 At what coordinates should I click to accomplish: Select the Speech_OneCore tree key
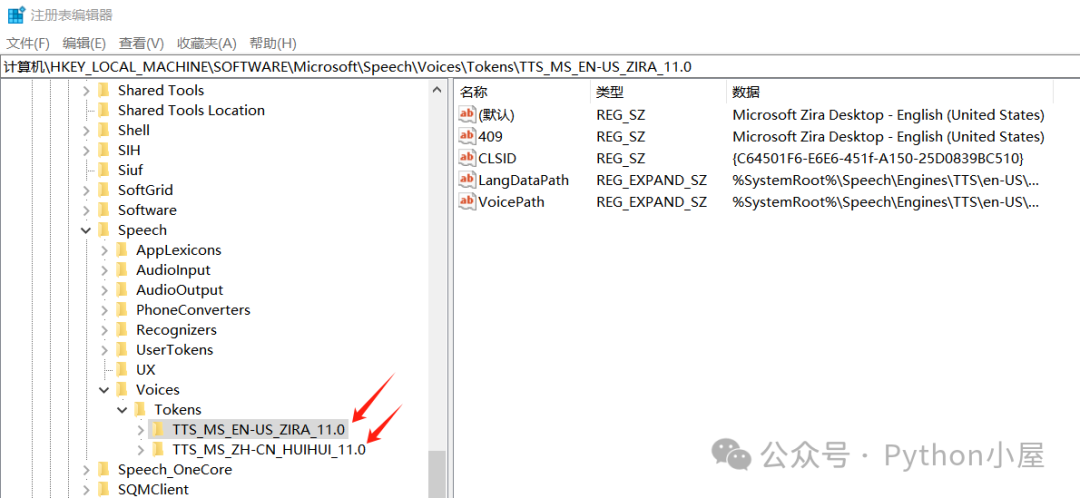tap(175, 470)
